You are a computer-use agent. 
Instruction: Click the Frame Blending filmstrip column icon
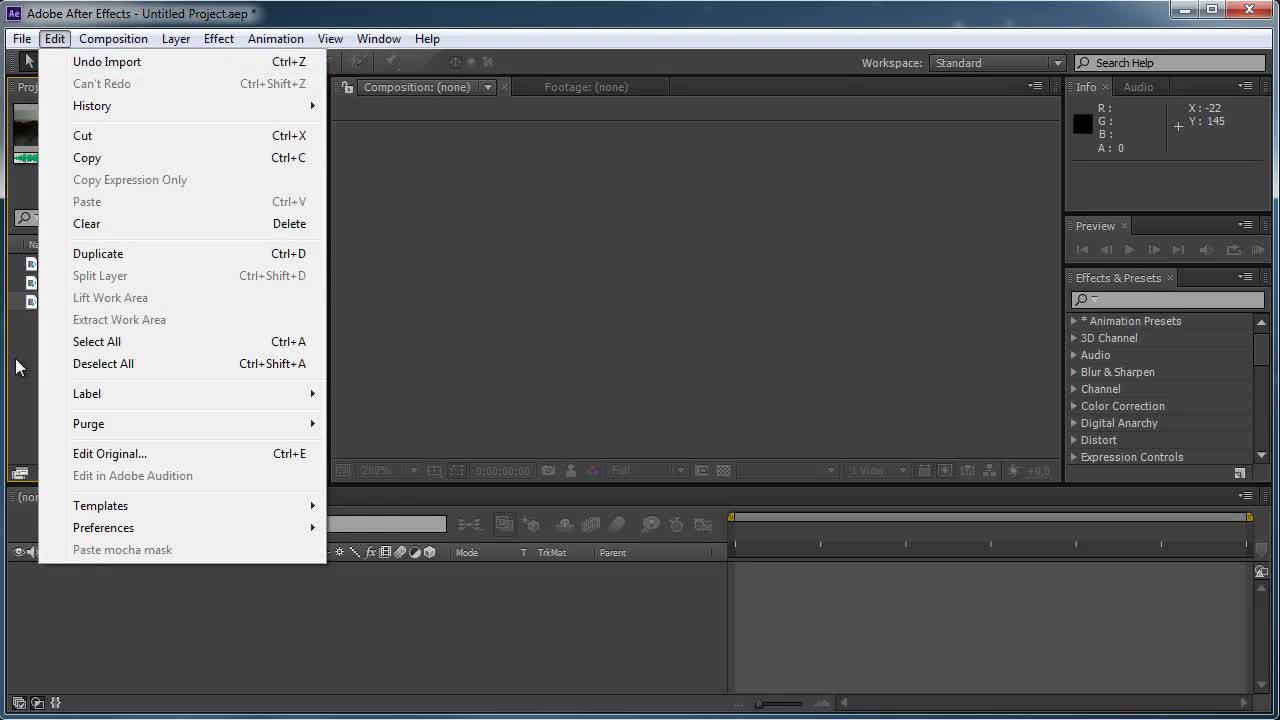[385, 552]
